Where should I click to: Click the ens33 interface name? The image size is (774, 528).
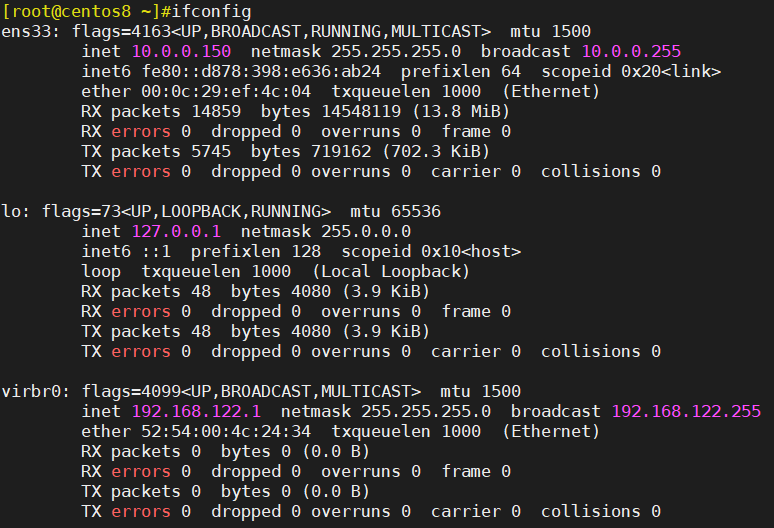27,32
